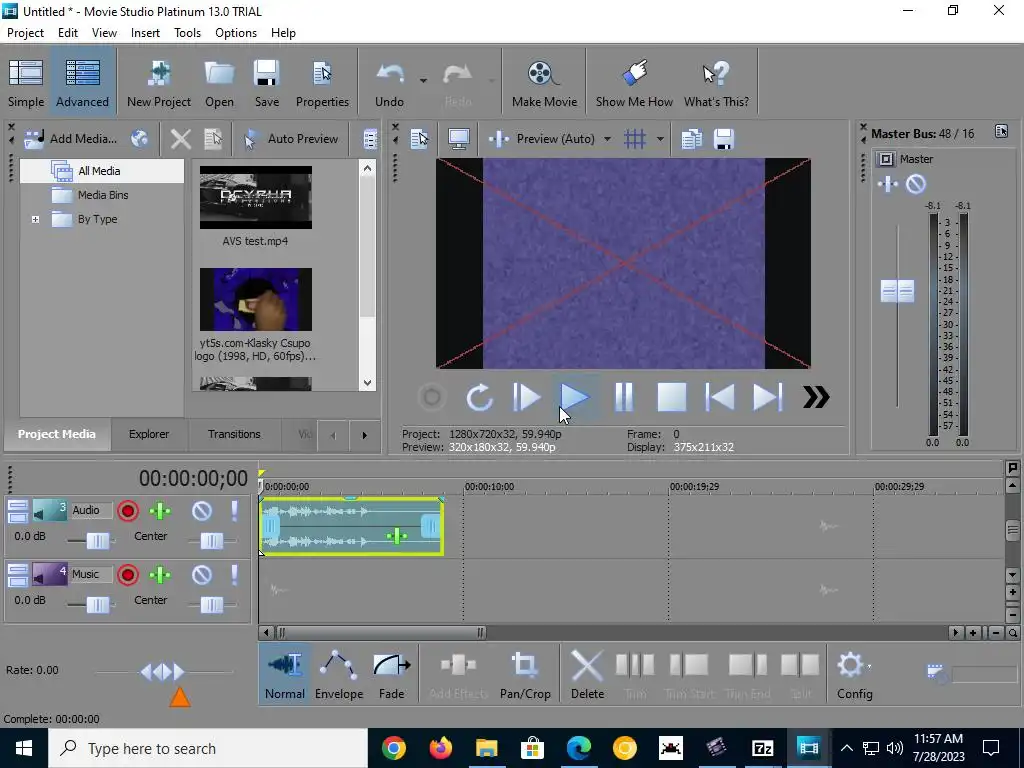Image resolution: width=1024 pixels, height=768 pixels.
Task: Go to end of project
Action: (767, 397)
